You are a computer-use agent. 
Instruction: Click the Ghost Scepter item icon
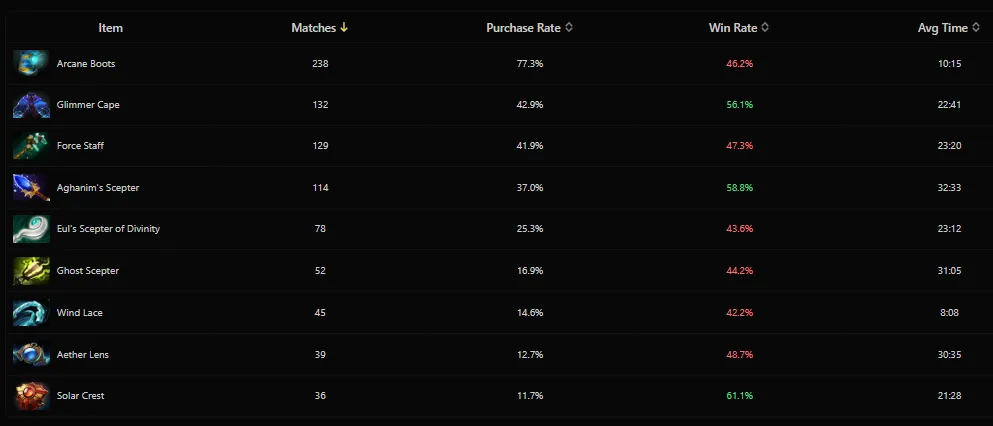(30, 271)
